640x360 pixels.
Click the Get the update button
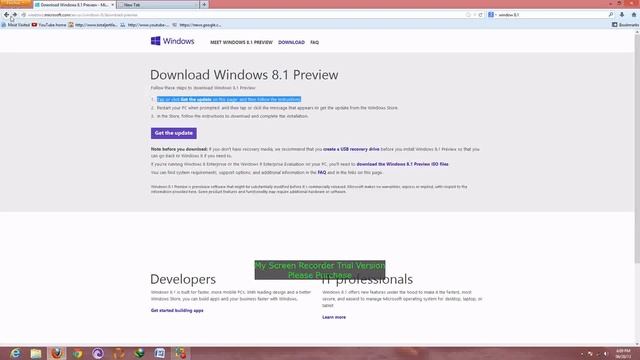[x=173, y=133]
